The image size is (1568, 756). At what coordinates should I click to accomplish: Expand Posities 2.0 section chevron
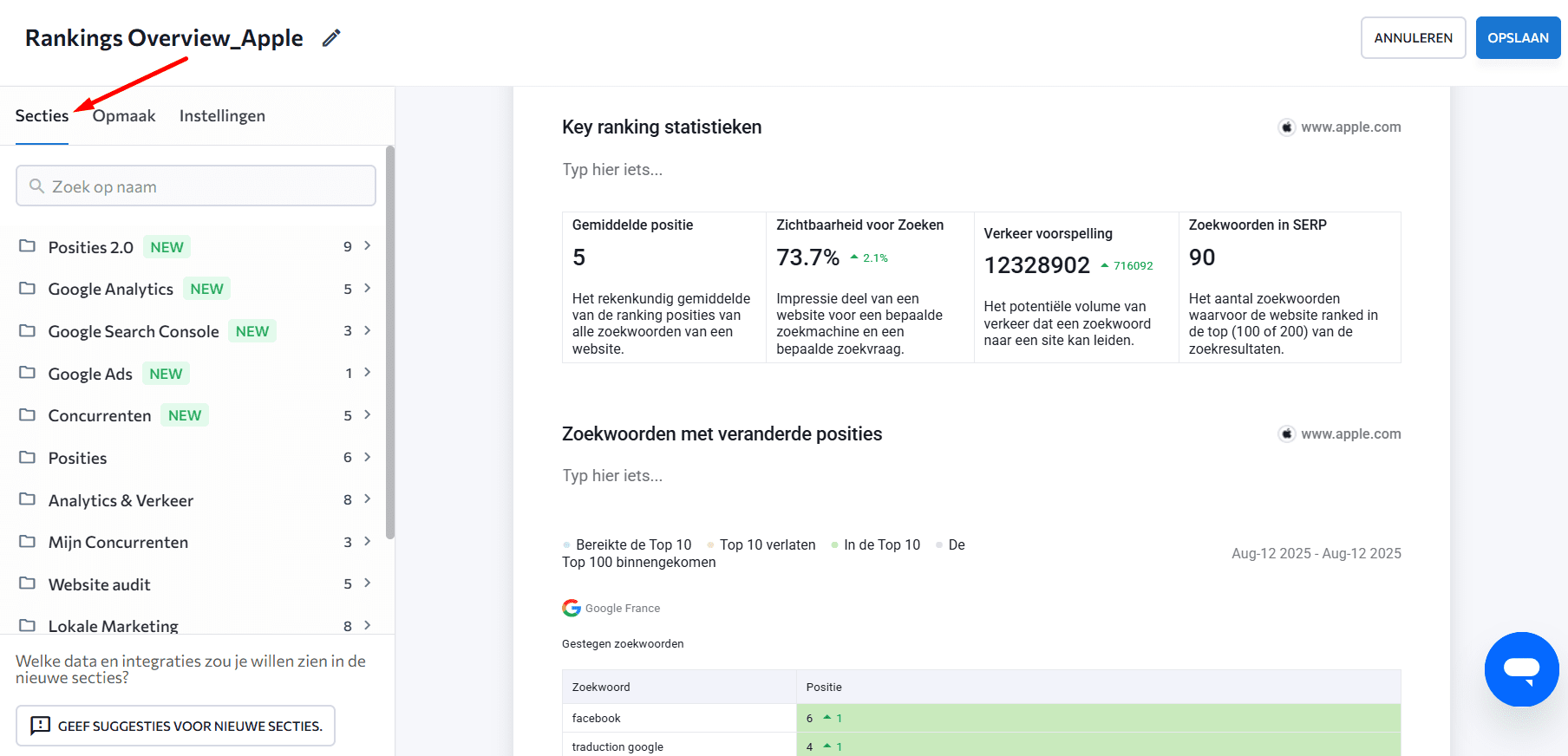tap(368, 246)
